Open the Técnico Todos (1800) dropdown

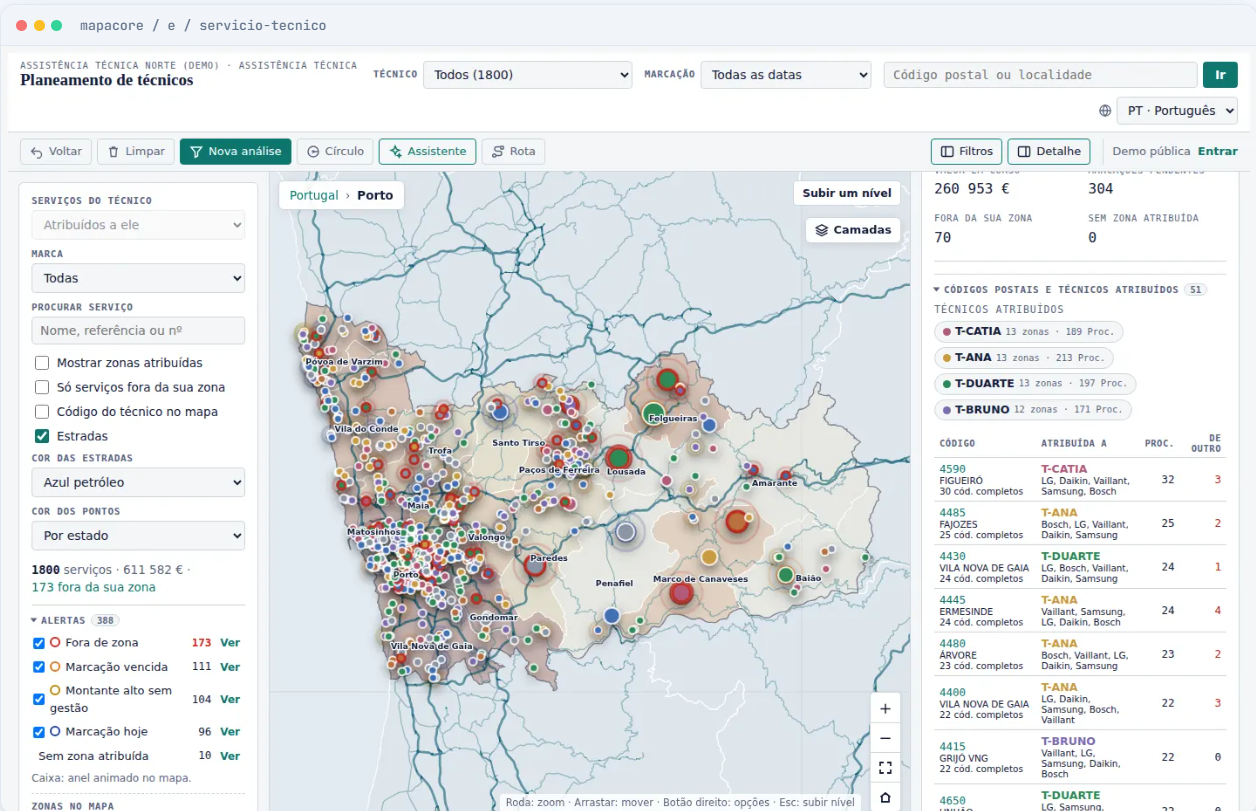click(x=528, y=75)
